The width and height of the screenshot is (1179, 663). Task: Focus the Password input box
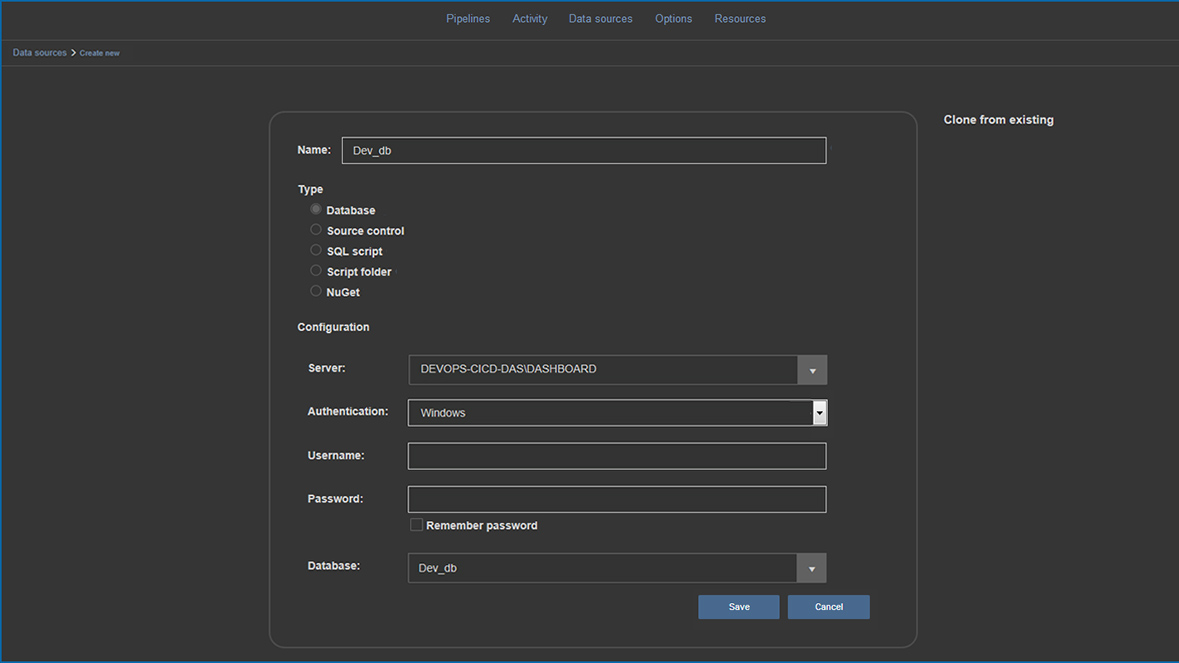(x=616, y=499)
